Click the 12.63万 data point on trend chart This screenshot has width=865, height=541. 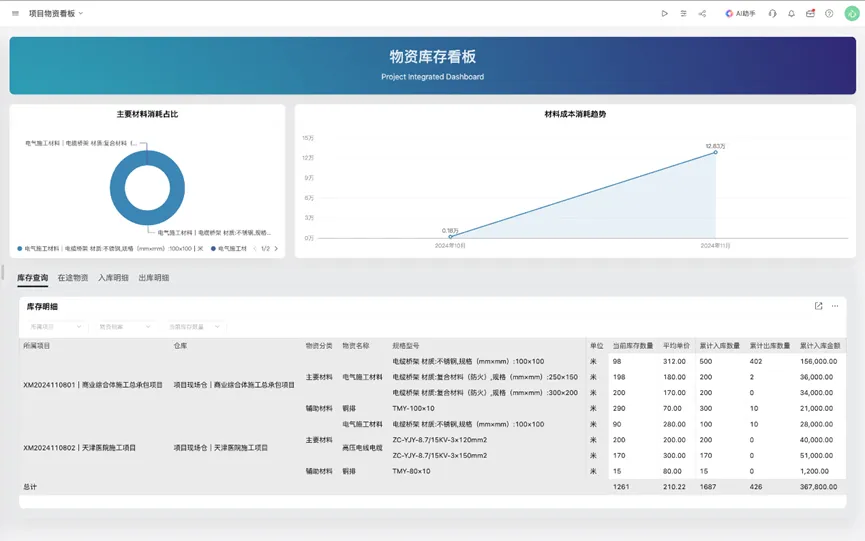point(716,152)
